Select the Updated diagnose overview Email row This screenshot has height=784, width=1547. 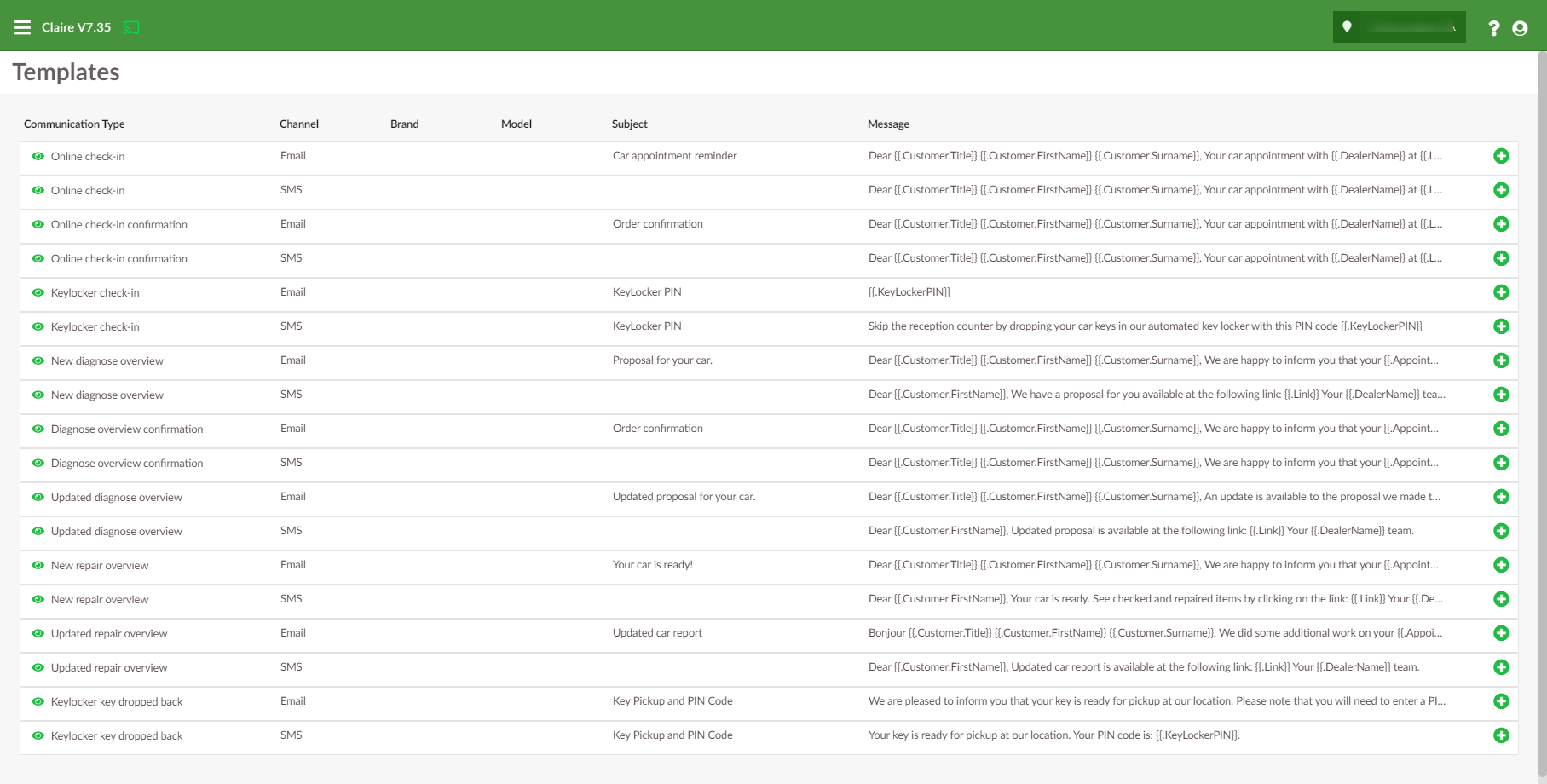pos(117,497)
